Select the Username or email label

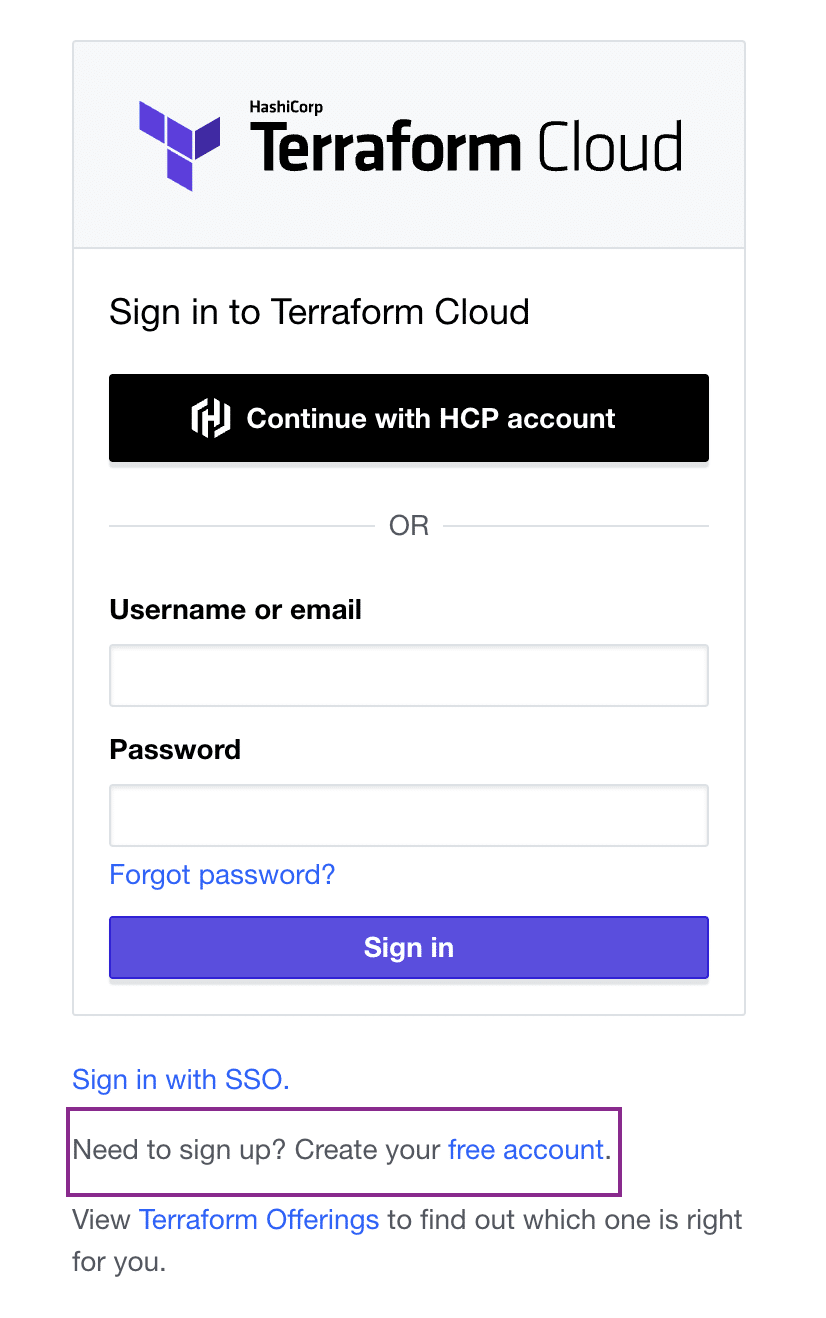235,609
